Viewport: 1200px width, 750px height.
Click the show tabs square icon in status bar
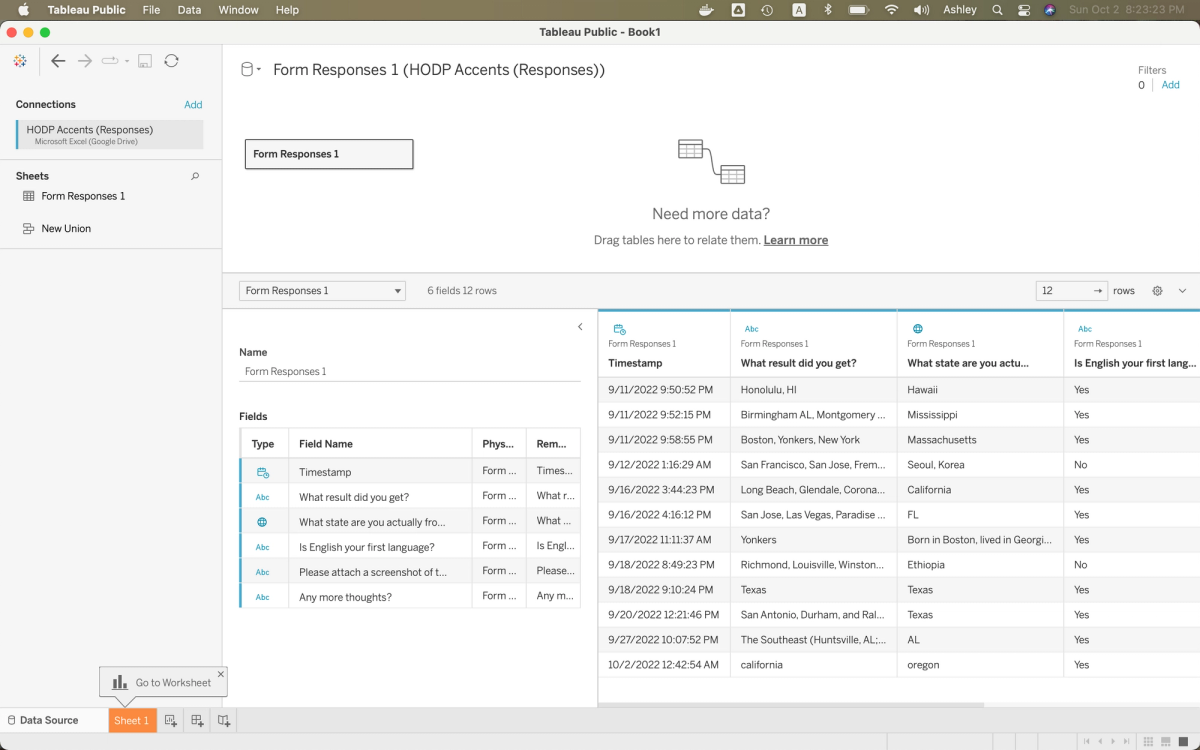(x=1182, y=741)
